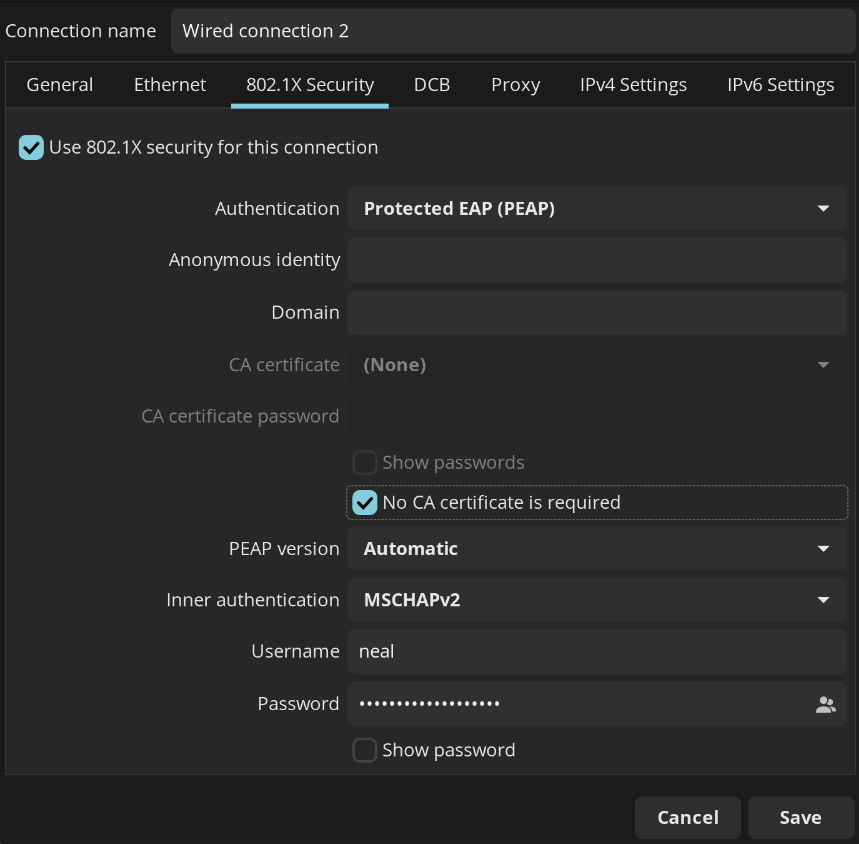The width and height of the screenshot is (859, 844).
Task: Click the password storage options icon
Action: [825, 704]
